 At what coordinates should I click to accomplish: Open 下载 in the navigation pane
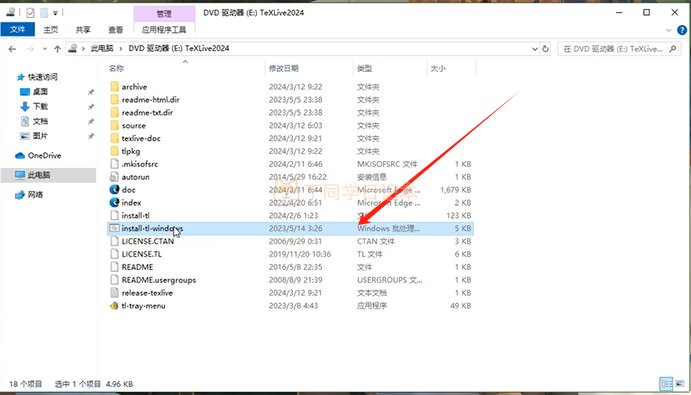[x=40, y=106]
